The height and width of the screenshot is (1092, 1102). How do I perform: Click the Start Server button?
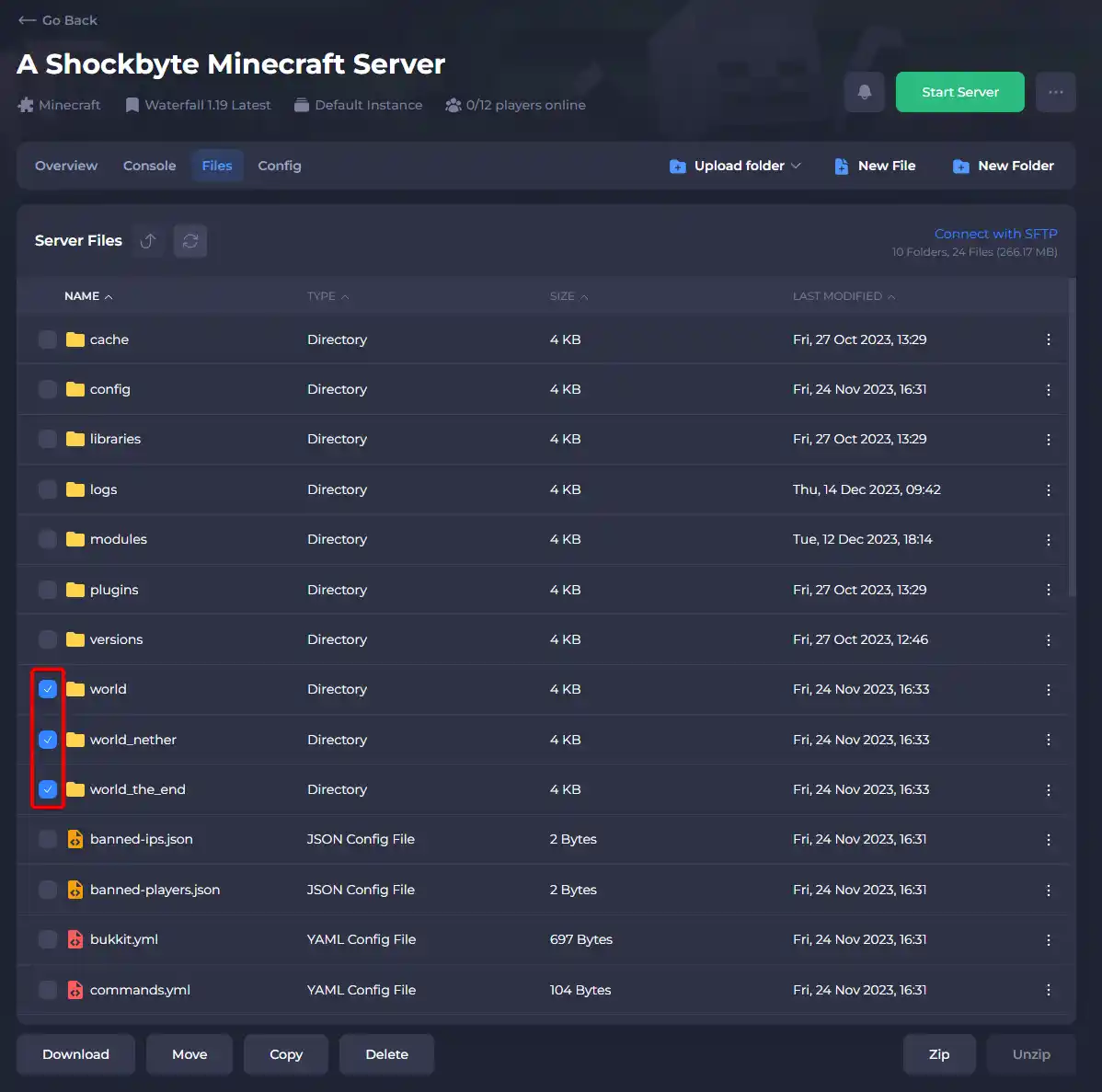tap(959, 92)
